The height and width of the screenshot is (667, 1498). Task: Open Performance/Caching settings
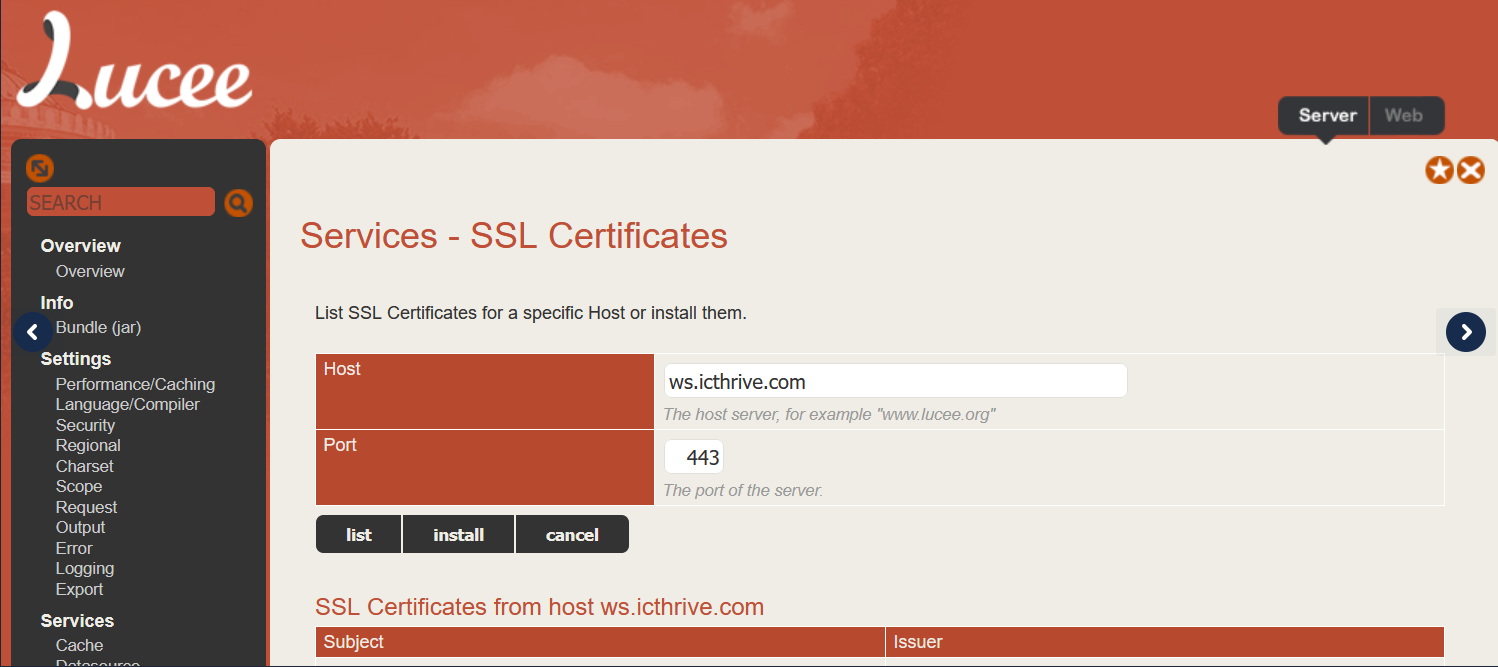[135, 384]
